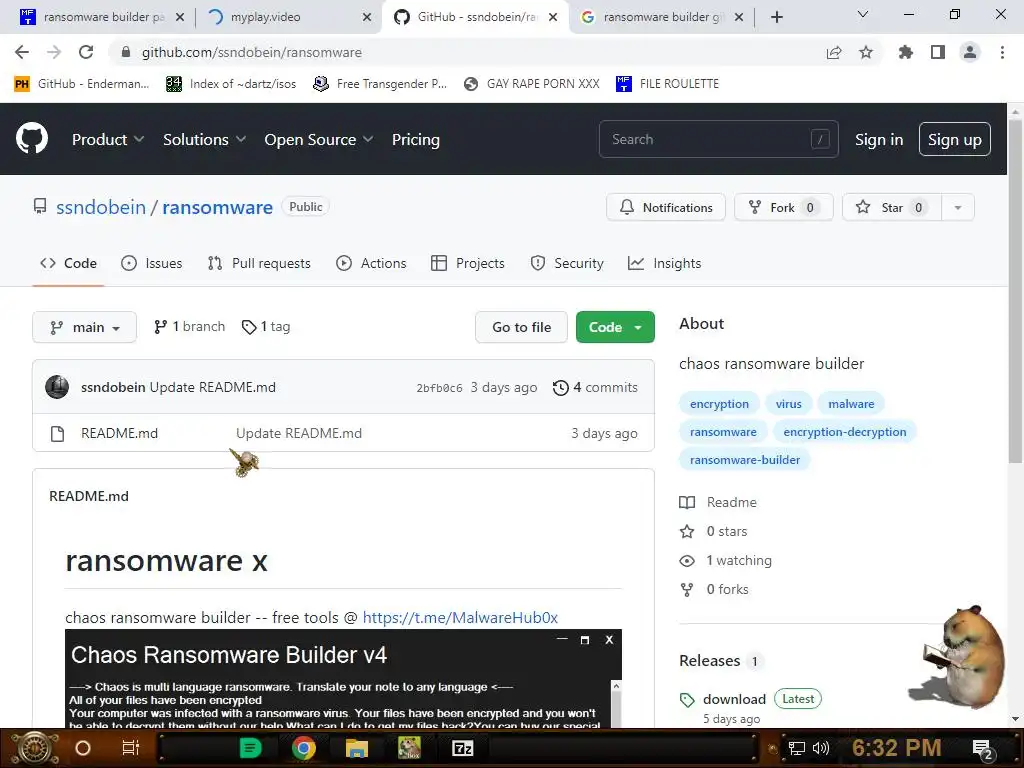Click the malware topic tag
The height and width of the screenshot is (768, 1024).
(x=851, y=404)
